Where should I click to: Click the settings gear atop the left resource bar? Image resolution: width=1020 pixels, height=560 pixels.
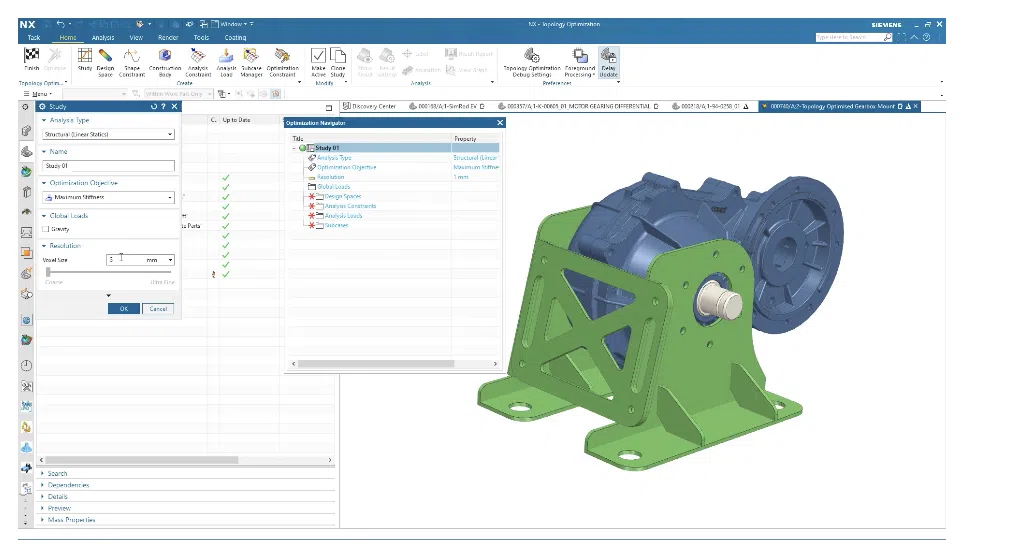click(x=25, y=107)
